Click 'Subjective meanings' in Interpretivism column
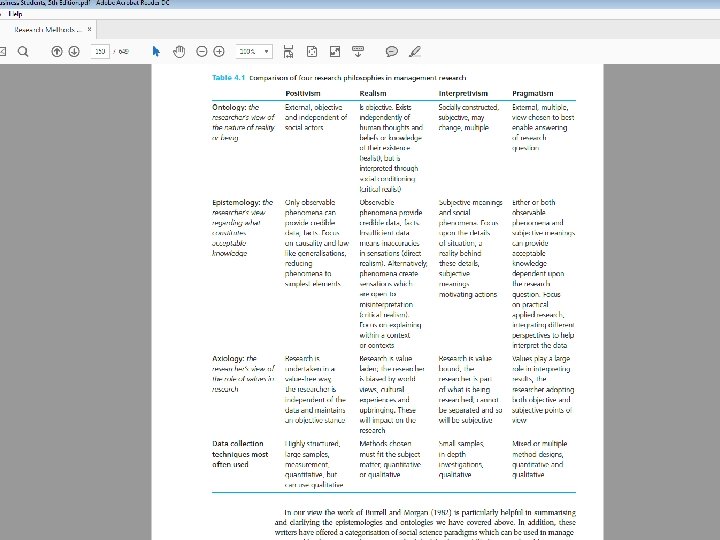 tap(470, 202)
